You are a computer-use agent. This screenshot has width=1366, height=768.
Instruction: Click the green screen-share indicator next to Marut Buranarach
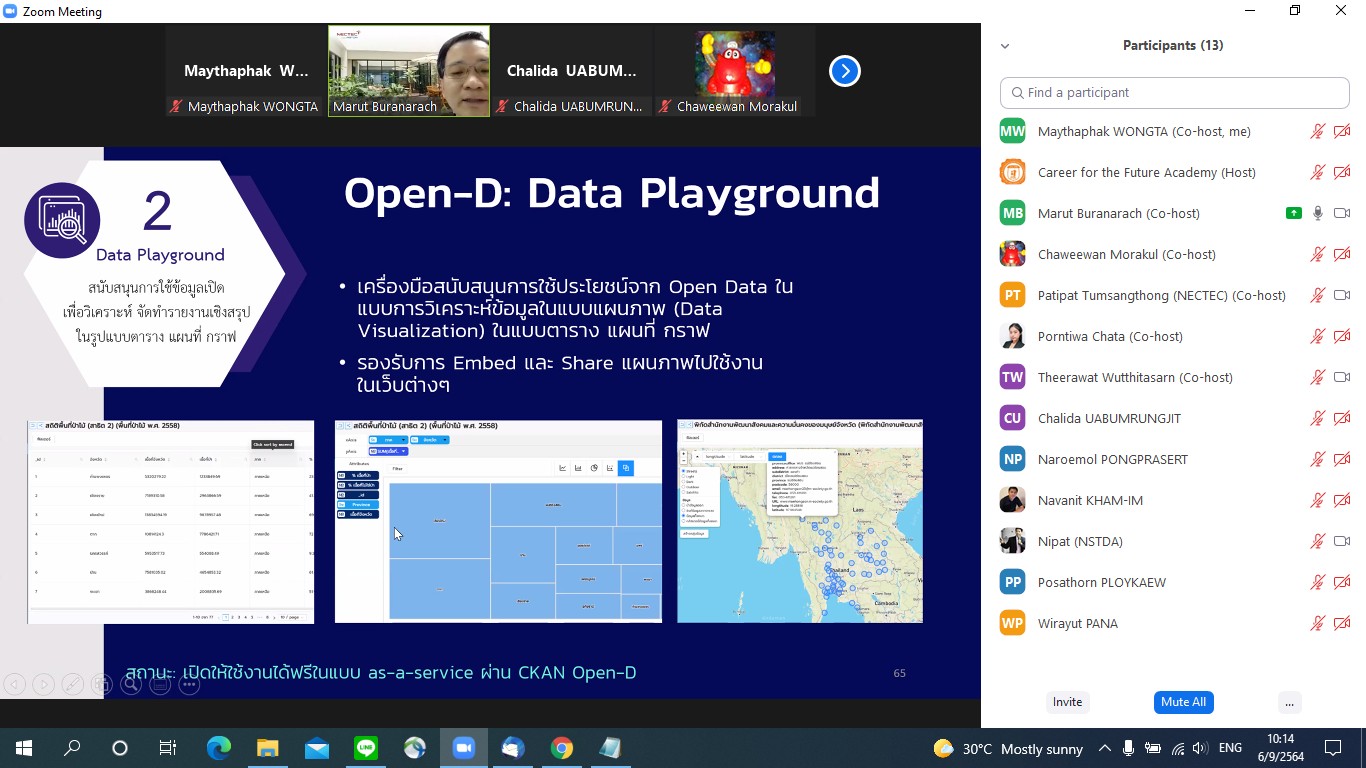coord(1294,213)
